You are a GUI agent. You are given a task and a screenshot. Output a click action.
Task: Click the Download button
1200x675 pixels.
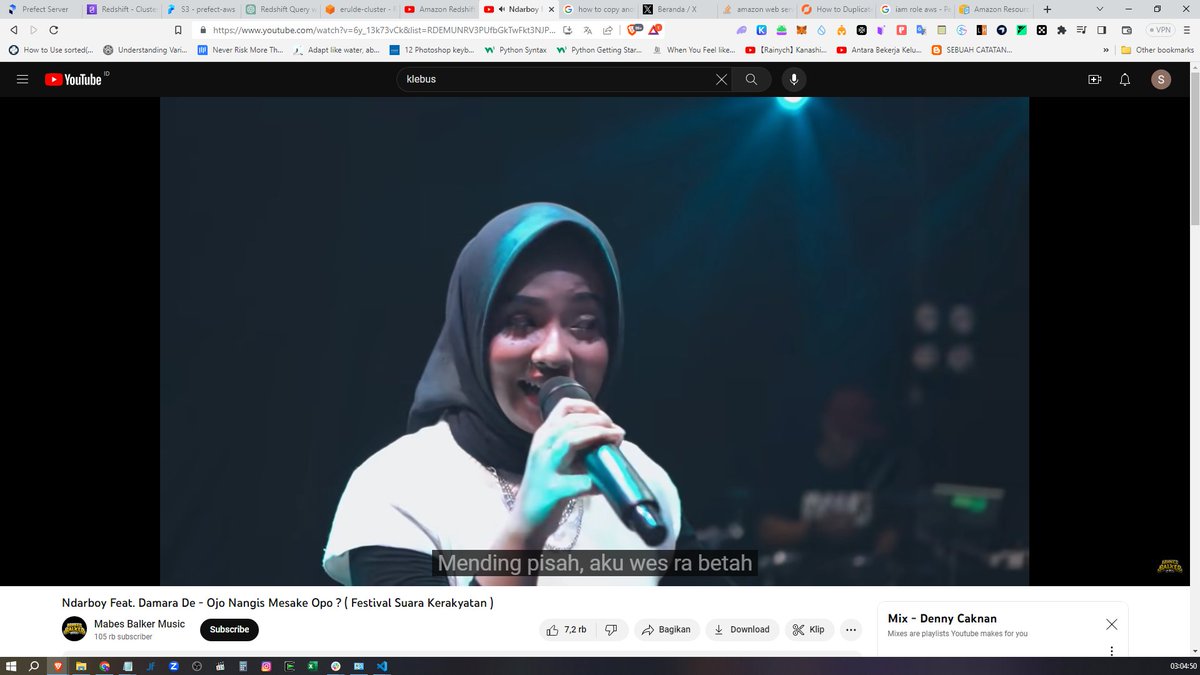(742, 630)
